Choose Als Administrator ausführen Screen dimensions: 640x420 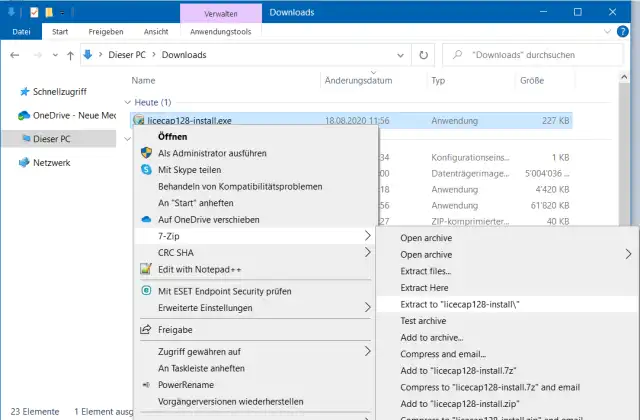point(212,153)
